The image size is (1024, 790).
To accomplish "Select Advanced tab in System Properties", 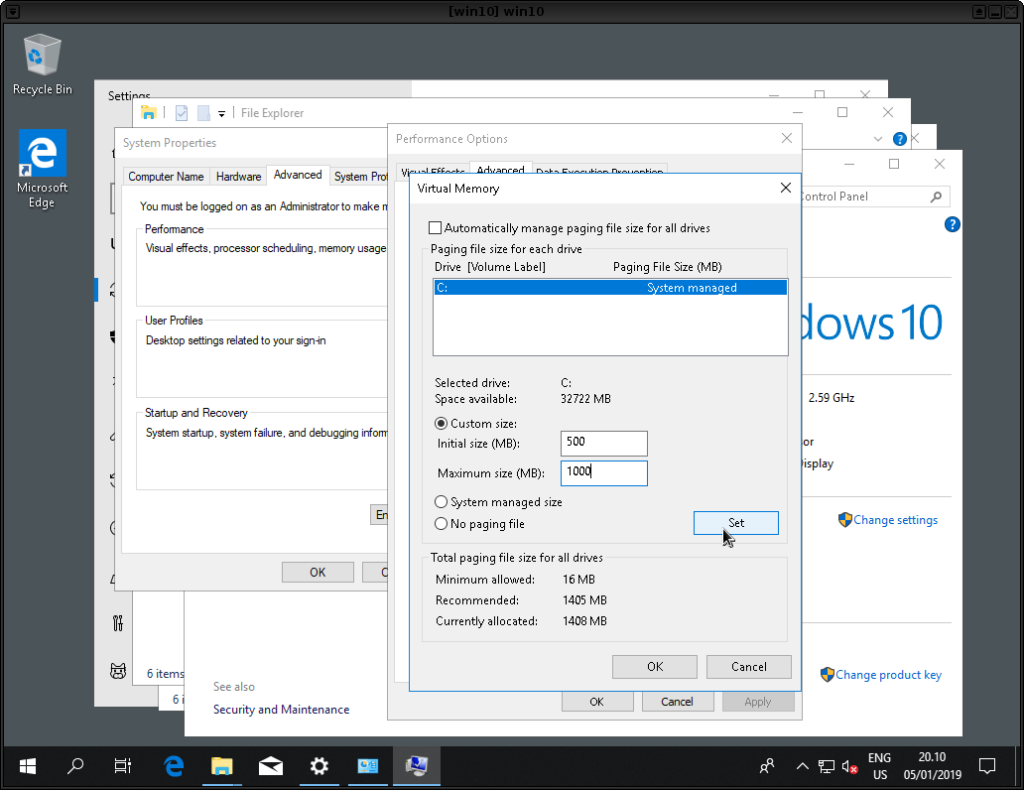I will 298,175.
